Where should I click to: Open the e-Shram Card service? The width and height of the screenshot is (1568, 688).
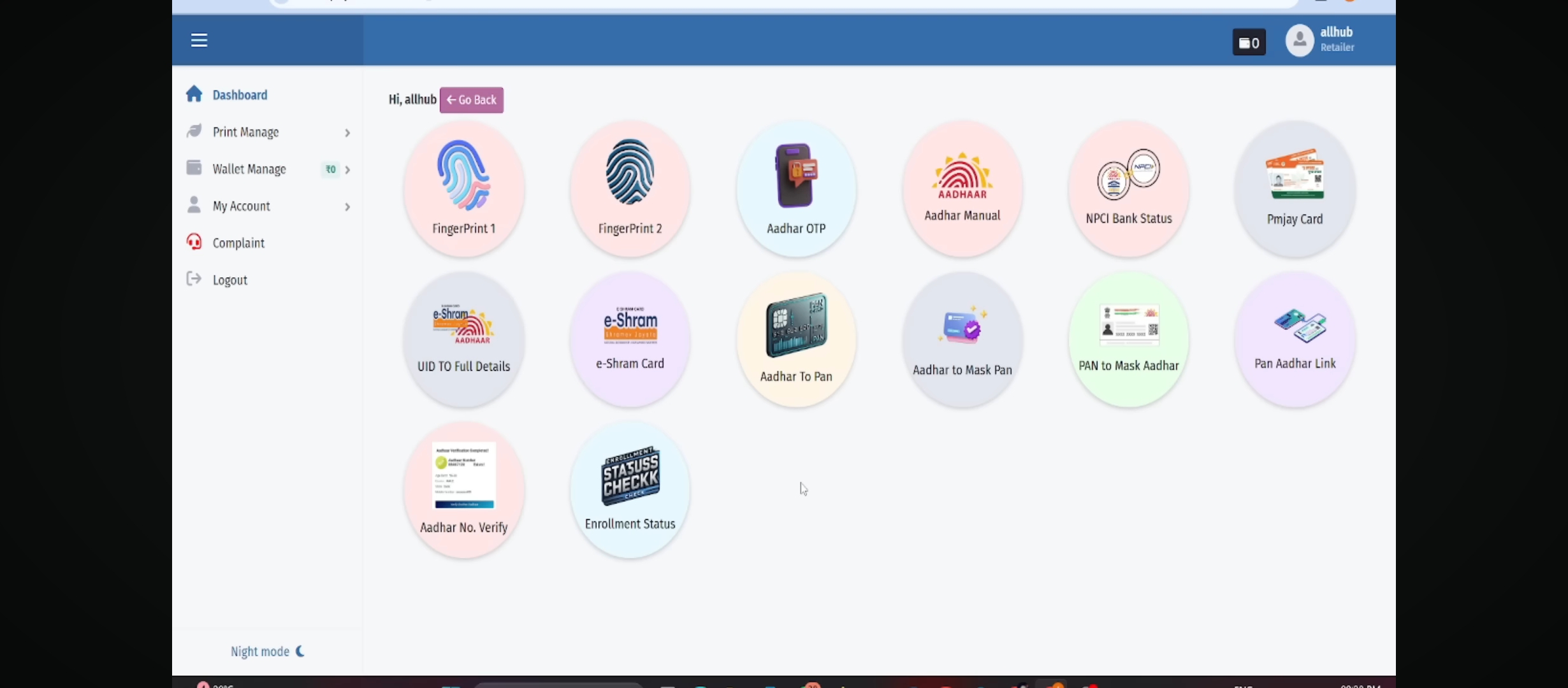tap(630, 339)
